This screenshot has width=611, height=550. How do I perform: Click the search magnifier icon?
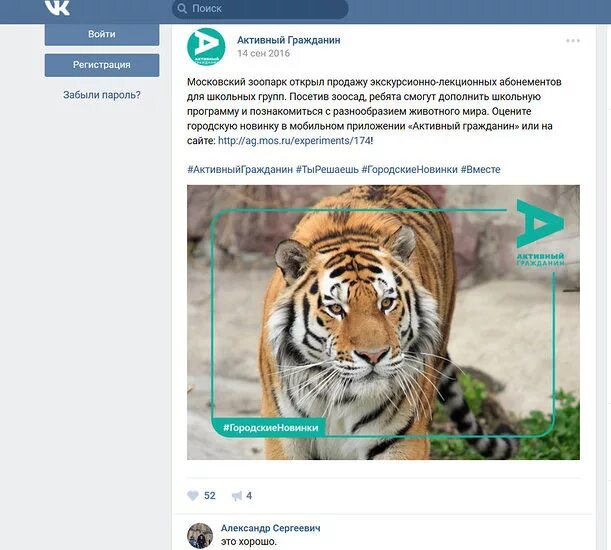point(182,9)
